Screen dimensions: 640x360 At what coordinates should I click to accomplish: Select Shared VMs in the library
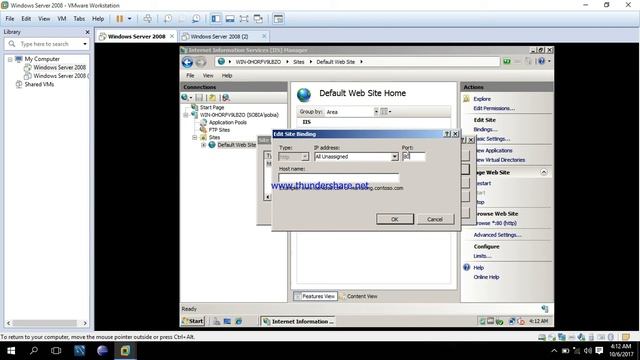coord(39,84)
